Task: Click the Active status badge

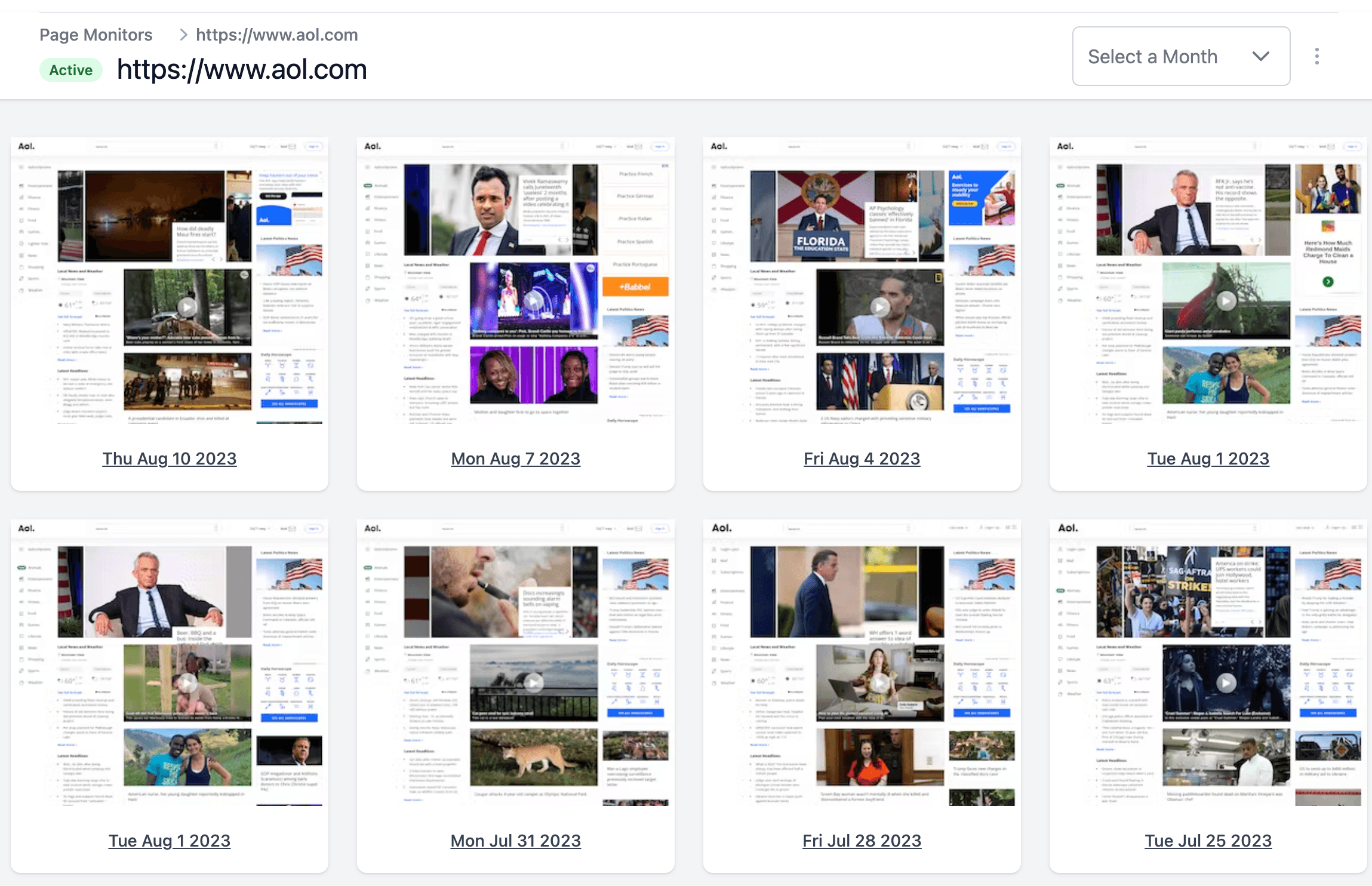Action: click(x=70, y=70)
